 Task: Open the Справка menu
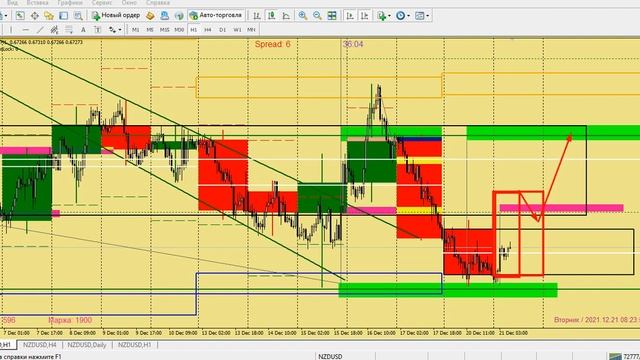click(x=158, y=3)
